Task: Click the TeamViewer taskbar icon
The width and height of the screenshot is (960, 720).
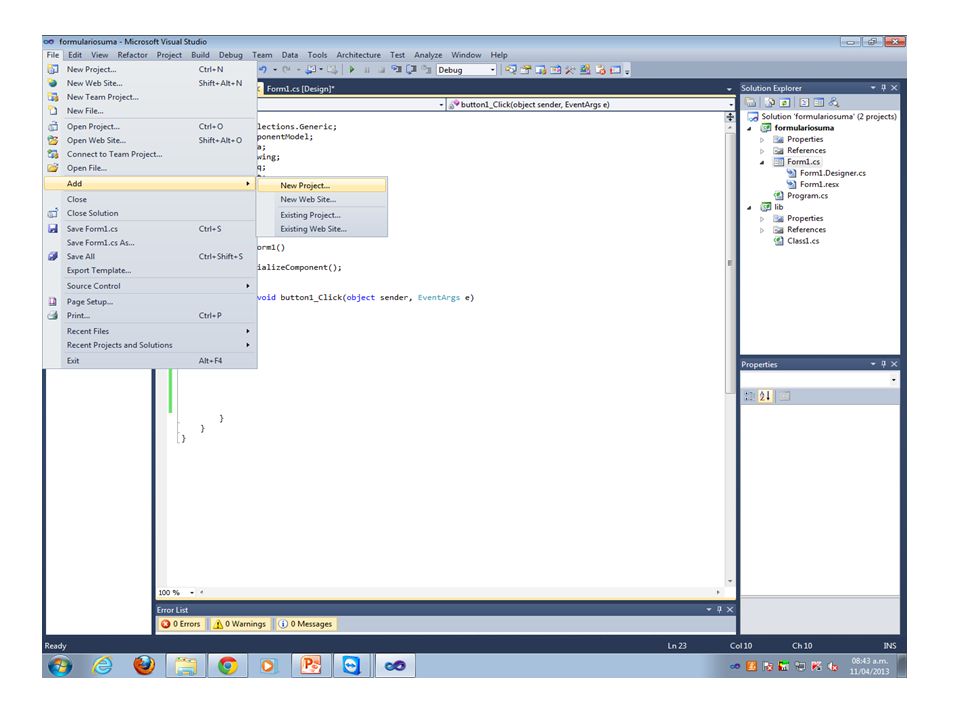Action: [x=352, y=666]
